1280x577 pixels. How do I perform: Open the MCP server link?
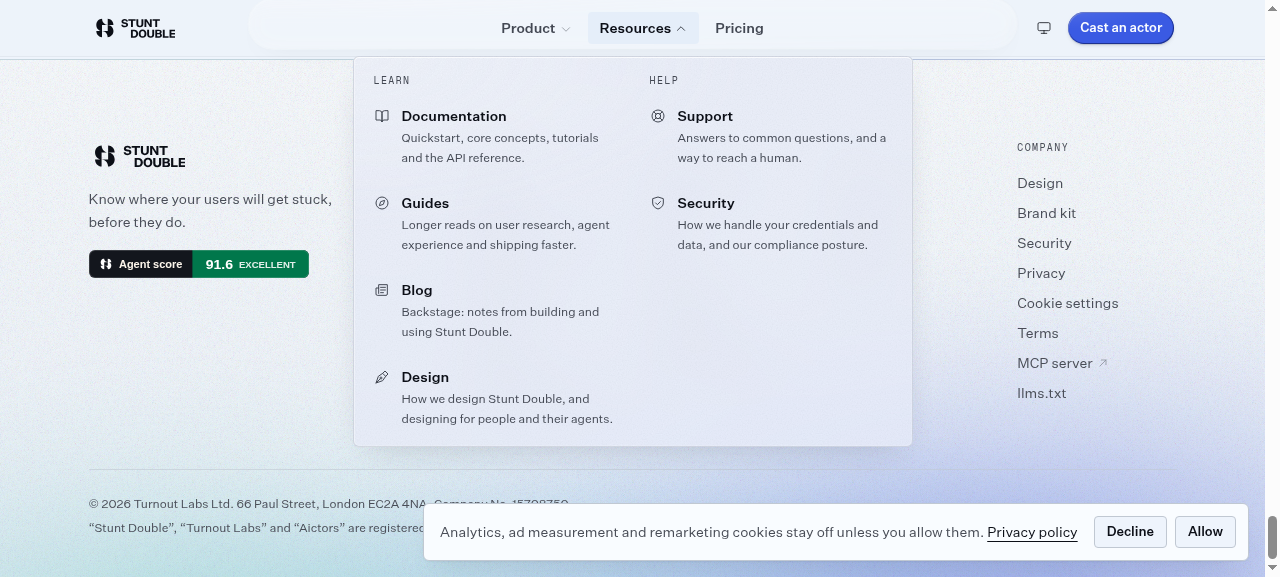(1062, 363)
